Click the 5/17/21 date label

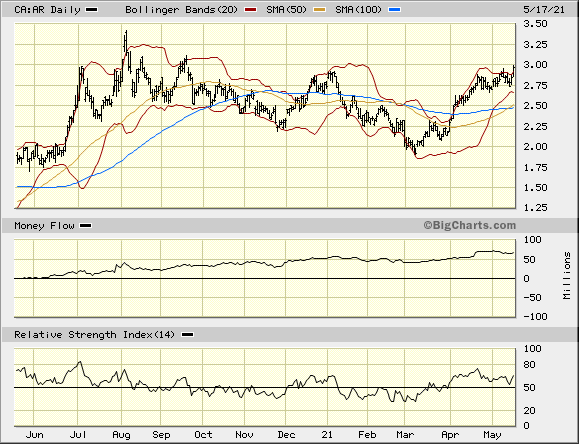pos(544,10)
